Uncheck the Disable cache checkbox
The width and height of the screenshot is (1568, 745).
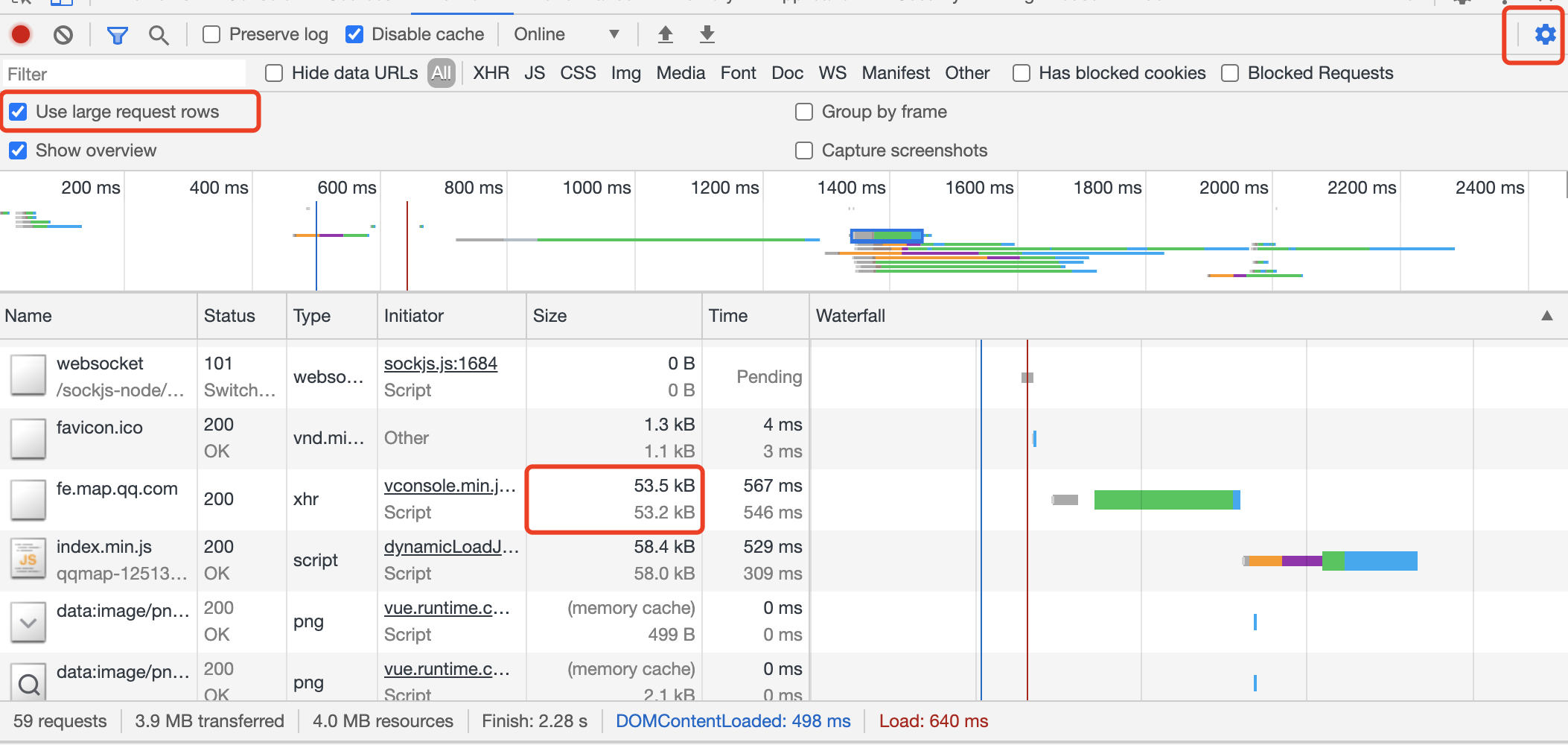355,34
